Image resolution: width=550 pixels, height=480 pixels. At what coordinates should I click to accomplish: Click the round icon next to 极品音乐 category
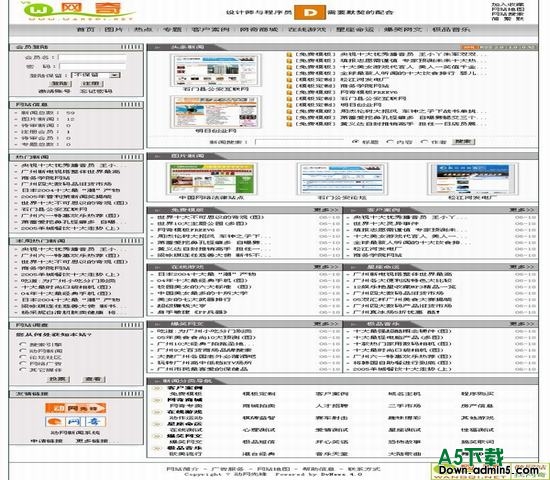[x=157, y=448]
